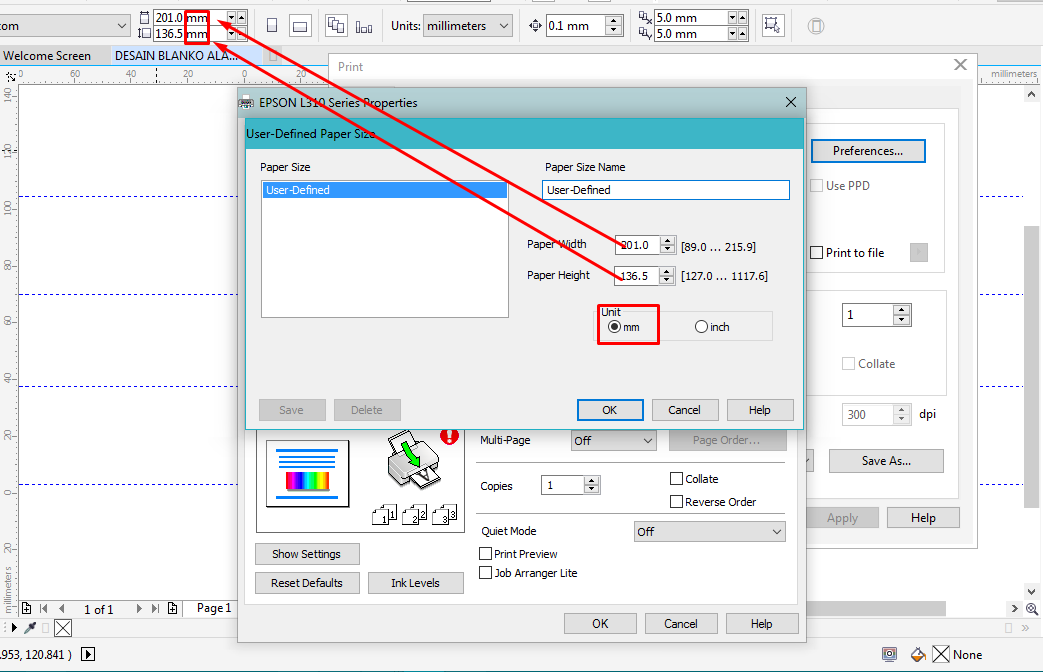Go to the next page arrow

[x=138, y=608]
